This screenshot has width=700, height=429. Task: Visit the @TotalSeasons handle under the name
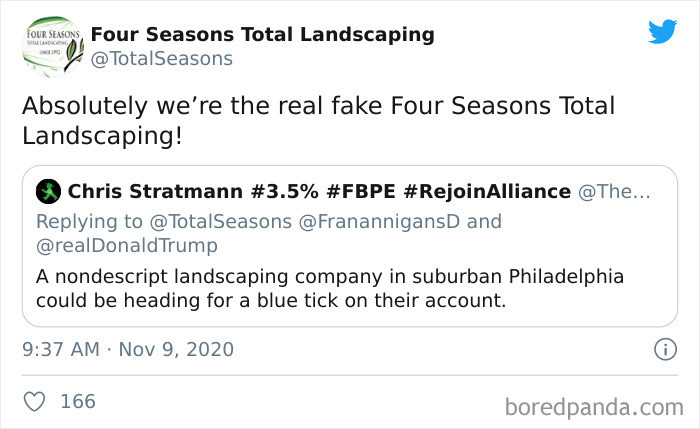162,58
